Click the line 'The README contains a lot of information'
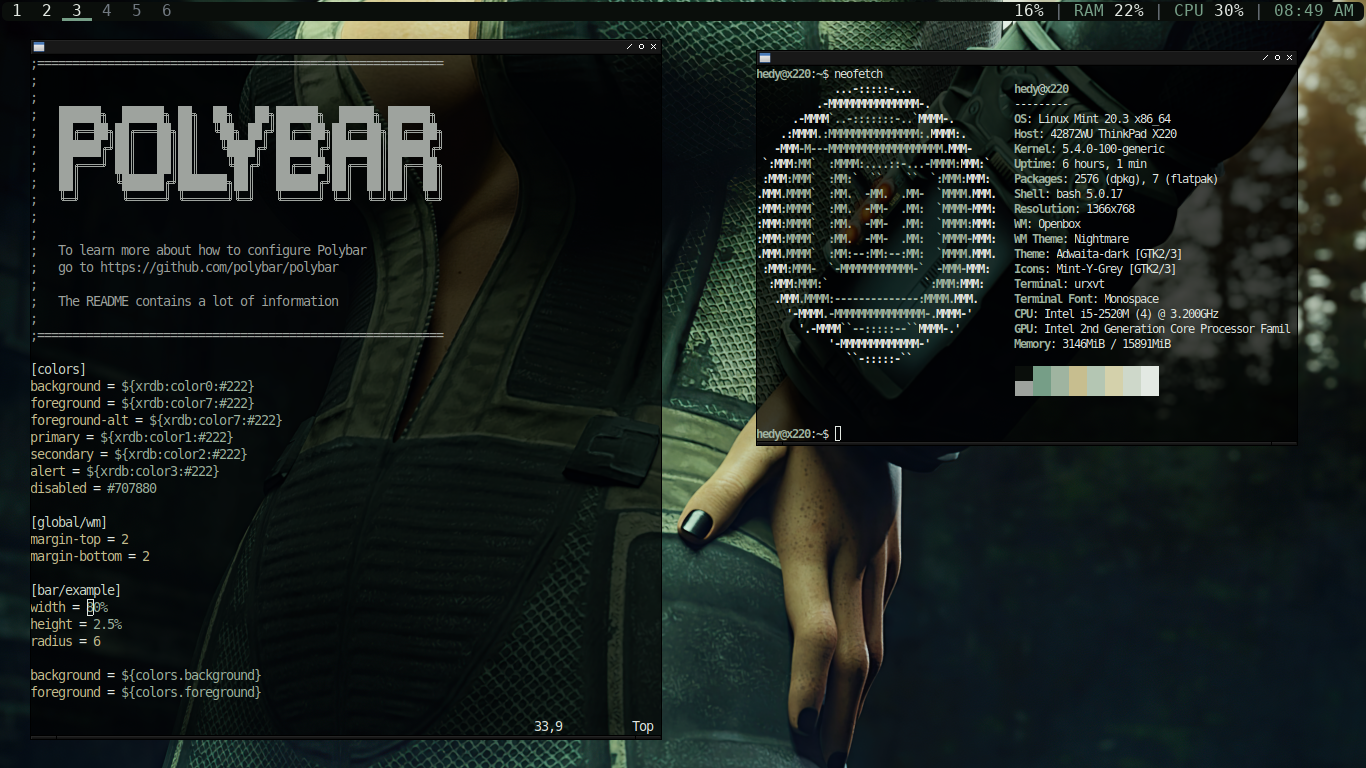Viewport: 1366px width, 768px height. pyautogui.click(x=198, y=301)
